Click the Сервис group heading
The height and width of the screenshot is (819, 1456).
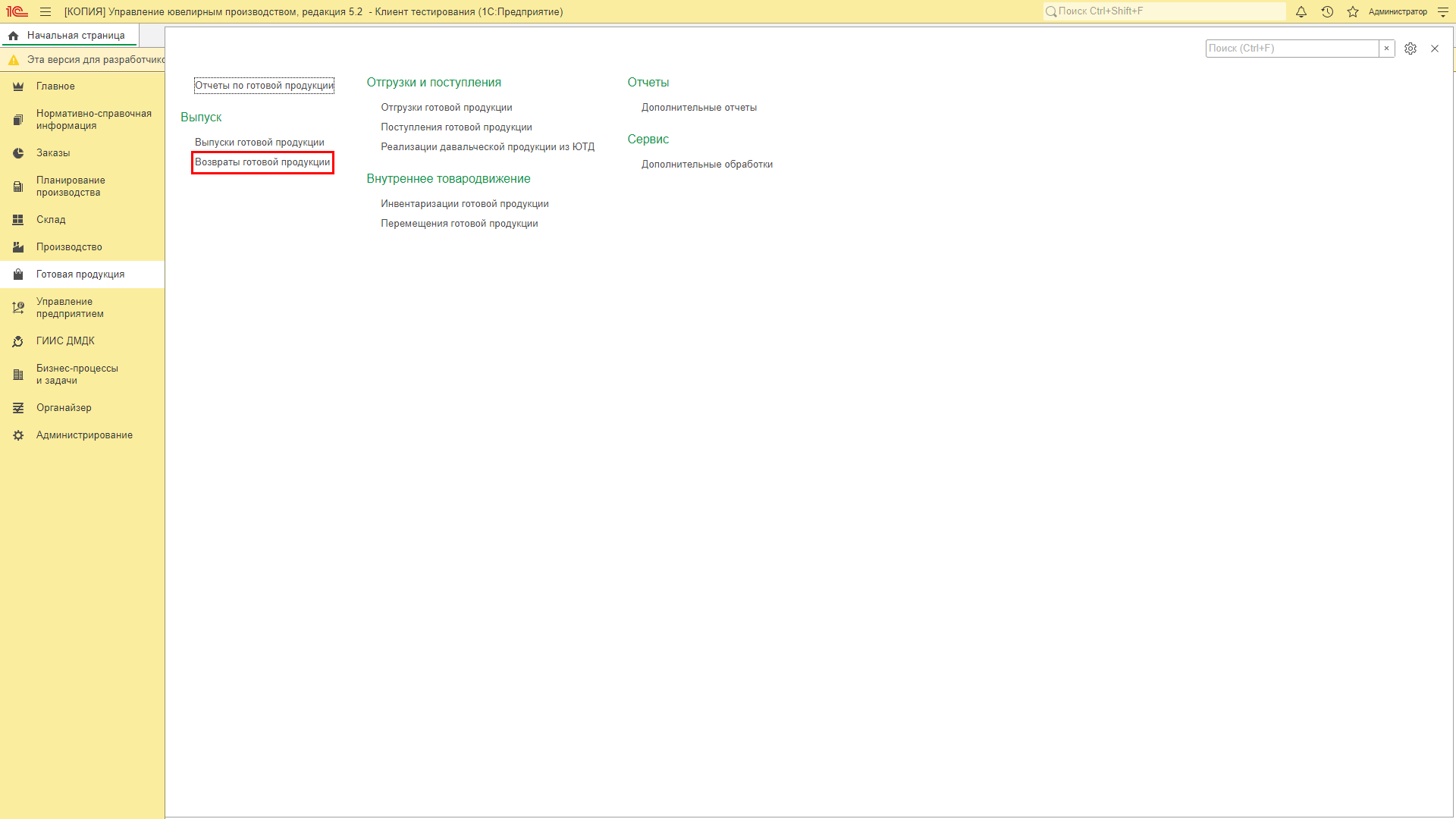[648, 140]
